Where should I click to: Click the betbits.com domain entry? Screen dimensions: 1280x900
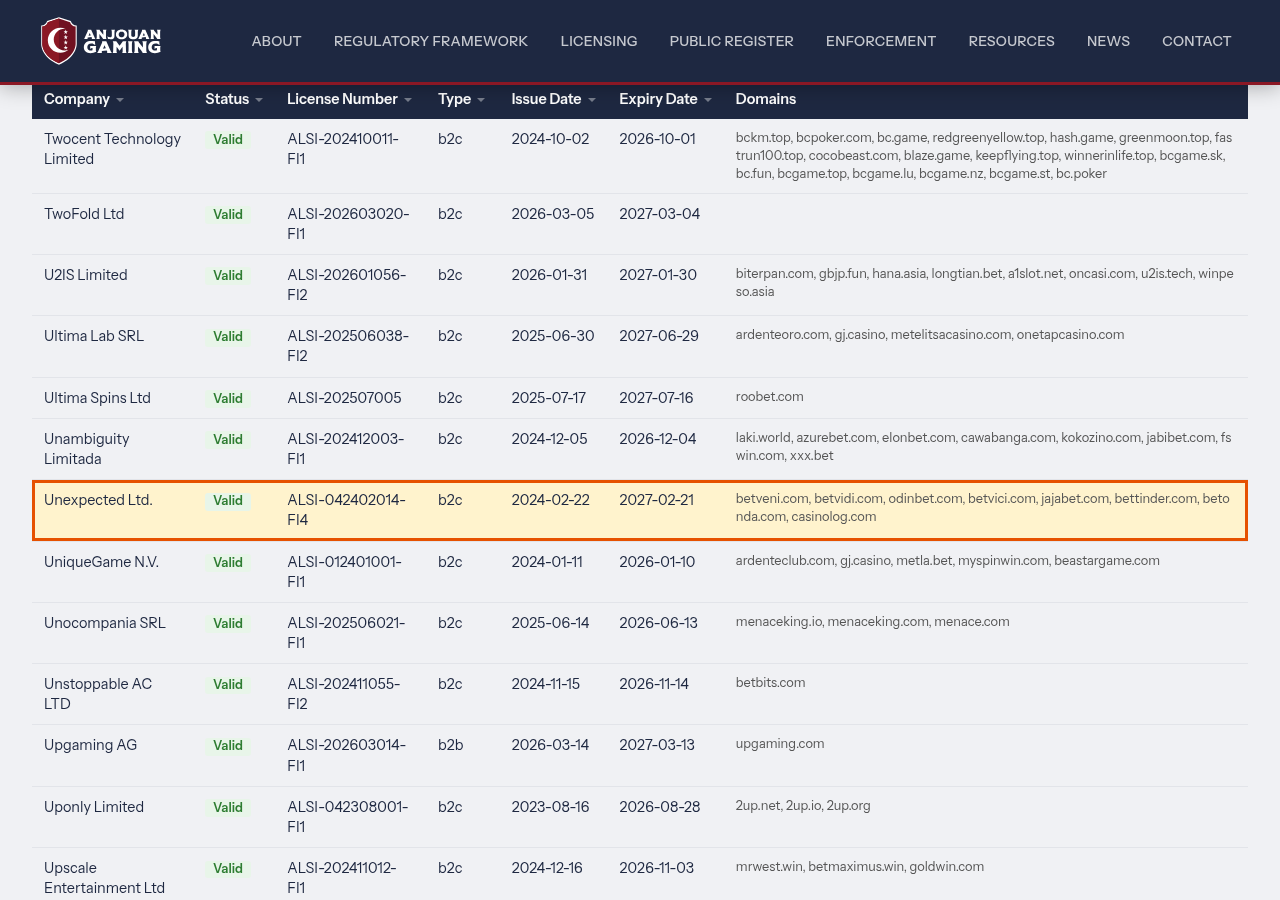(771, 683)
